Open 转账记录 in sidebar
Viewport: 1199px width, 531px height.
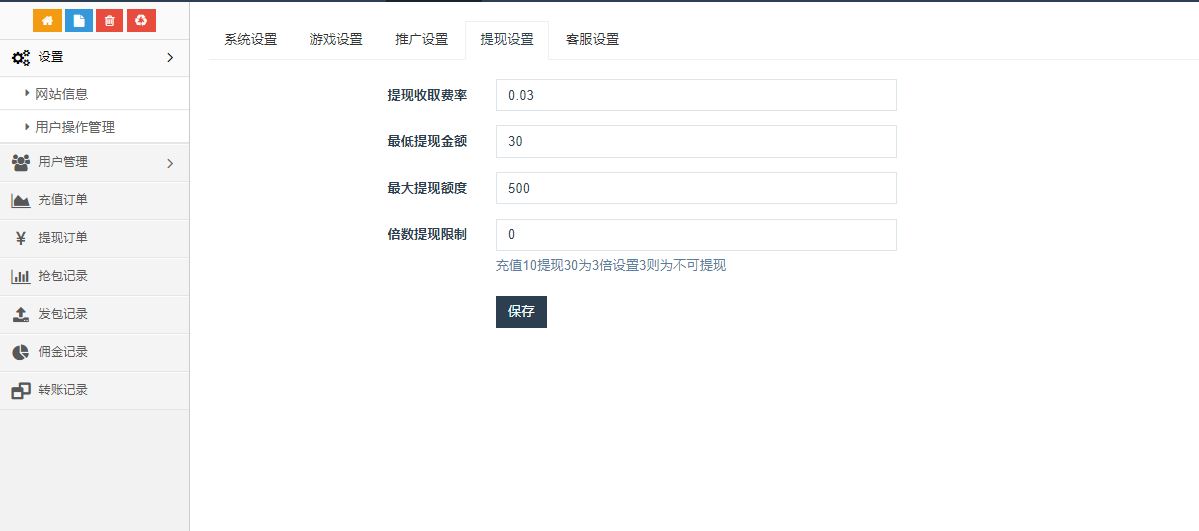click(95, 390)
